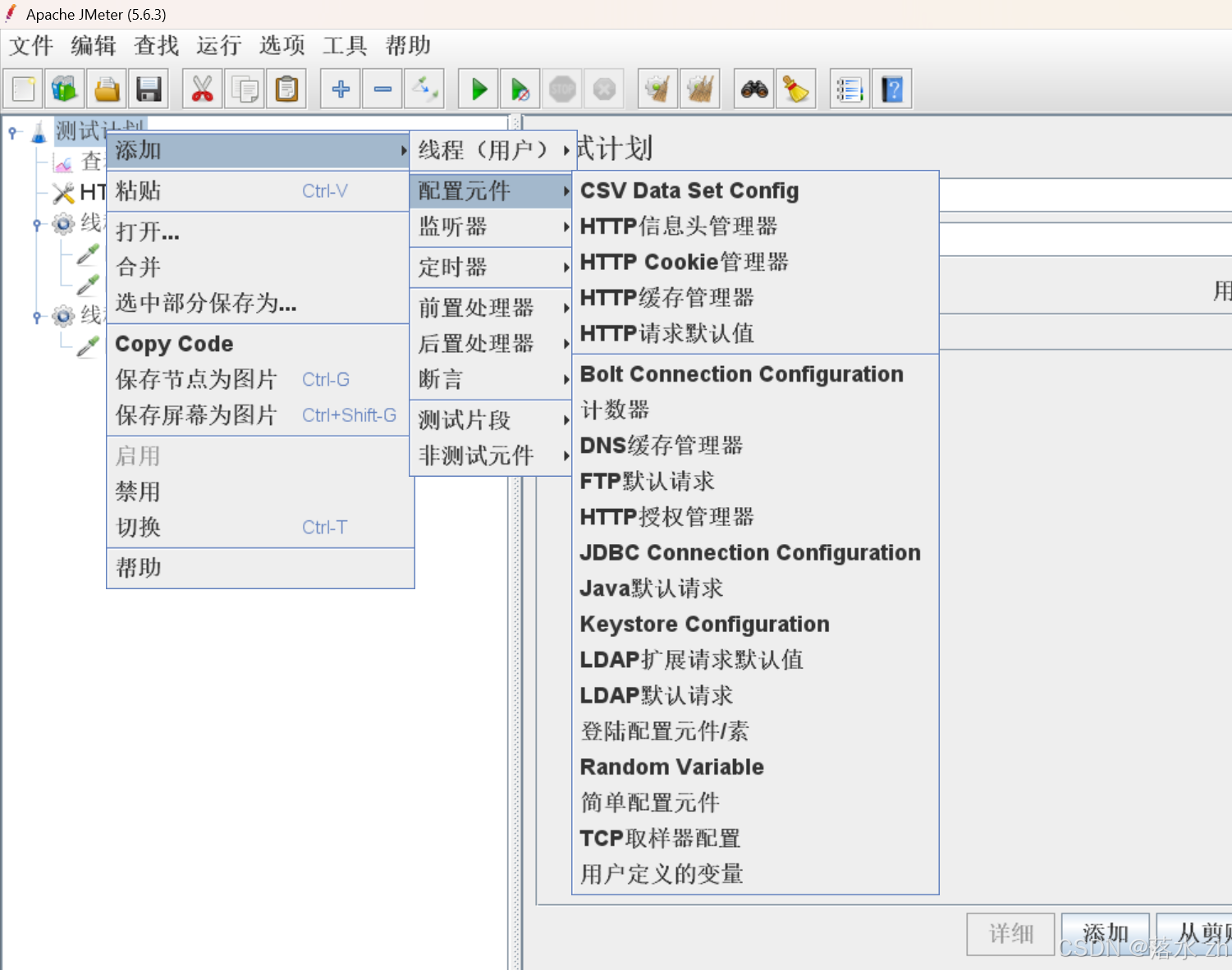Open the 选项 menu
The width and height of the screenshot is (1232, 970).
tap(282, 45)
